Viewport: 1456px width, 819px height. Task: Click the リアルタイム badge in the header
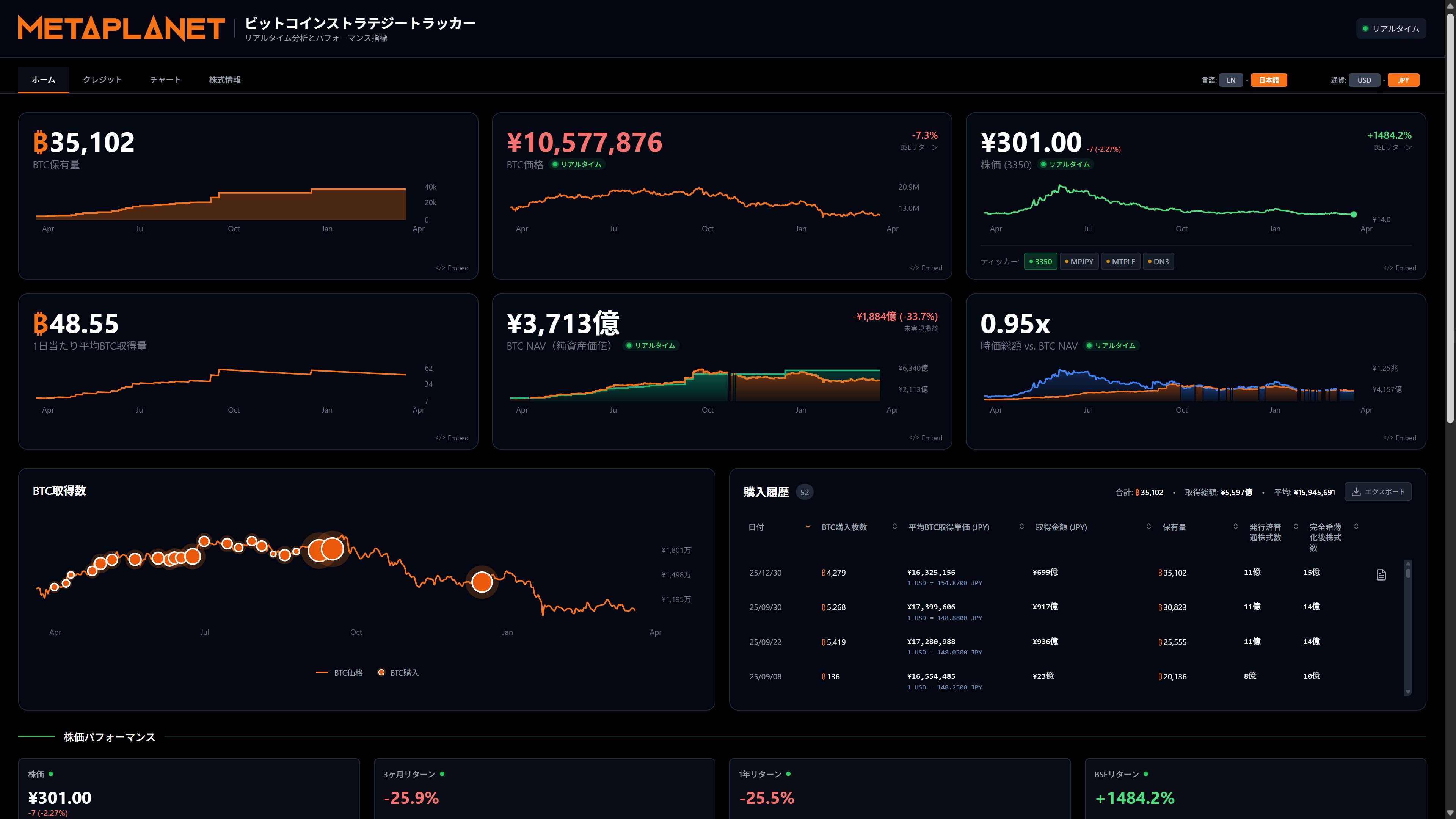1391,29
